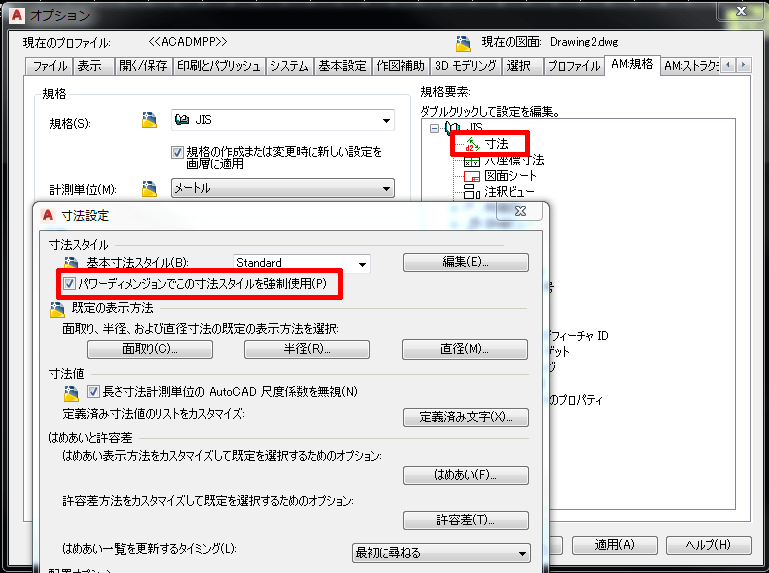Viewport: 769px width, 573px height.
Task: Select the 穴座標寸法 tree item
Action: click(x=514, y=160)
